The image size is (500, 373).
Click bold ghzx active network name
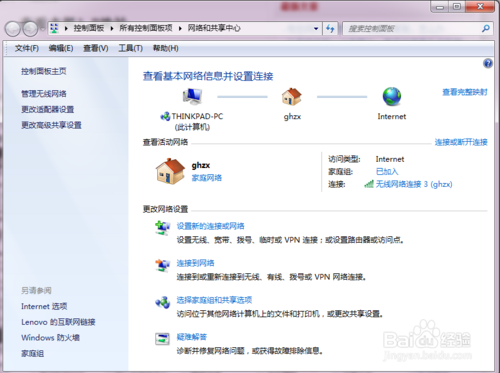pyautogui.click(x=201, y=165)
